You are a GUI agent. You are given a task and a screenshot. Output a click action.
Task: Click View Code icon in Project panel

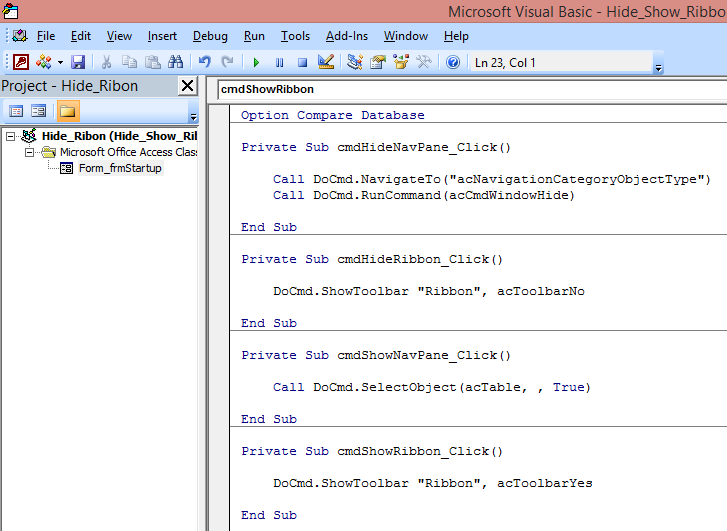pyautogui.click(x=16, y=111)
